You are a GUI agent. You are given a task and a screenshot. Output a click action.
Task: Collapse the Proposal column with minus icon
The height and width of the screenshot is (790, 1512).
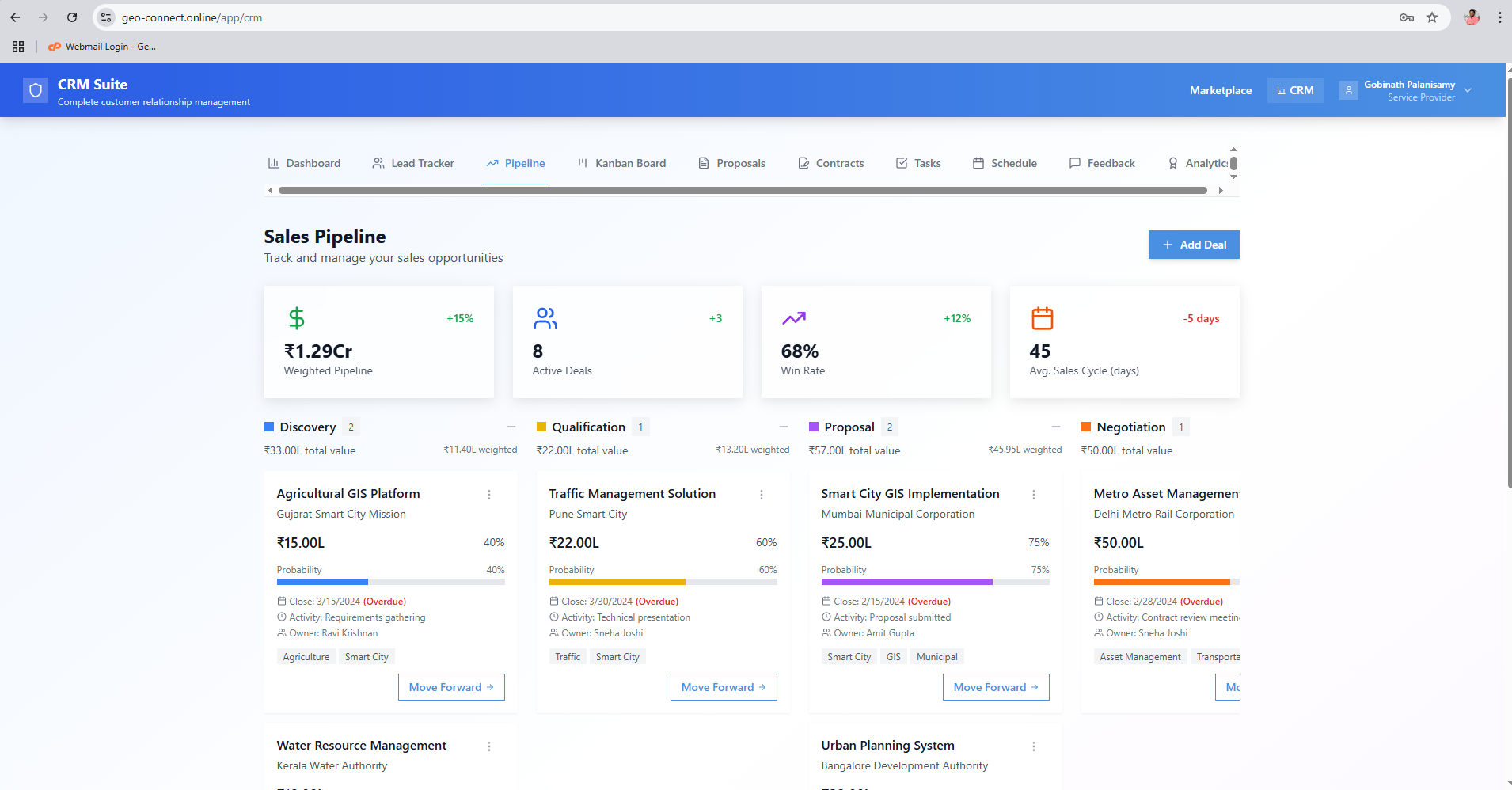pyautogui.click(x=1056, y=427)
